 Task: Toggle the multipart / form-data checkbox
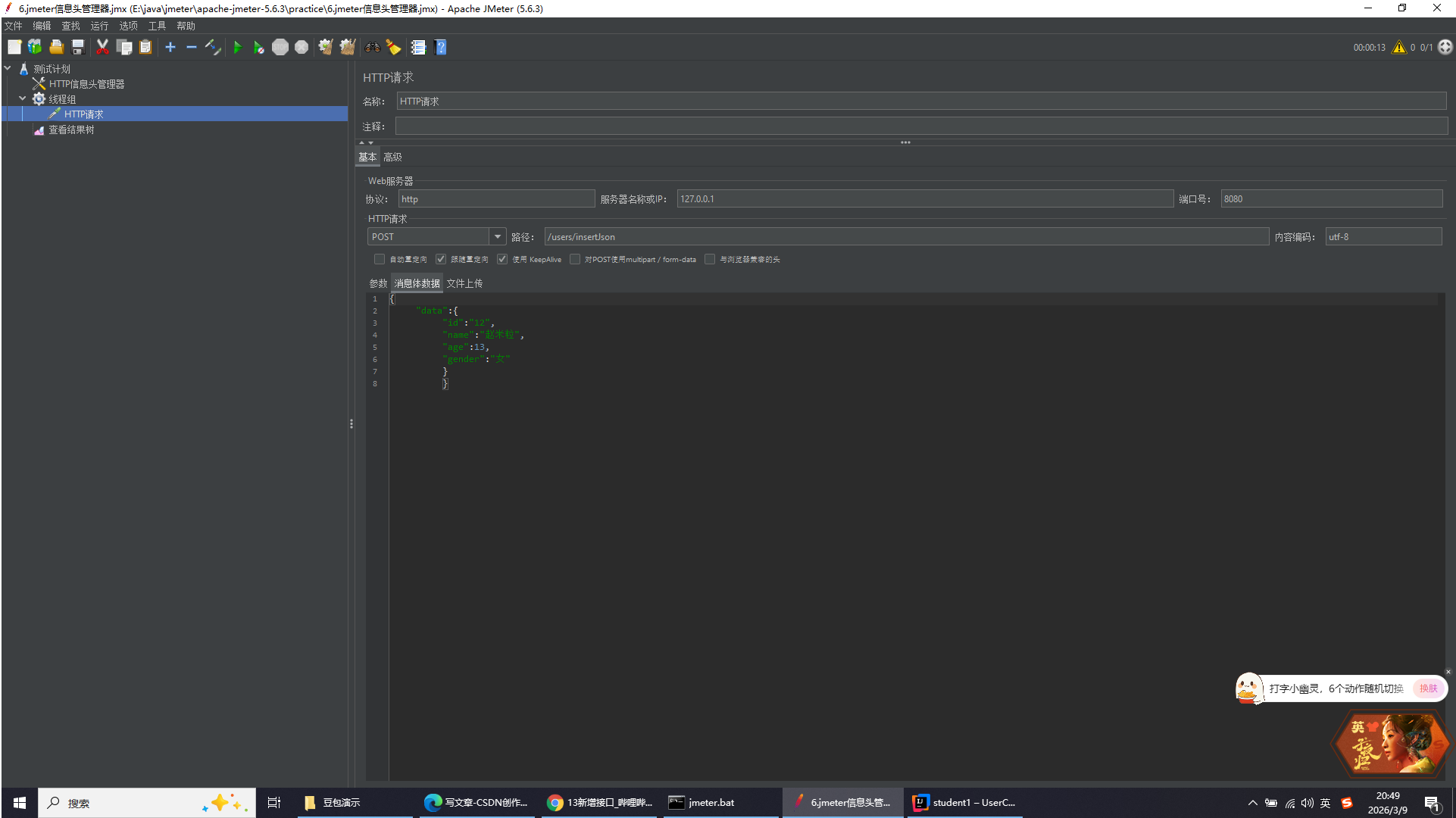[575, 259]
